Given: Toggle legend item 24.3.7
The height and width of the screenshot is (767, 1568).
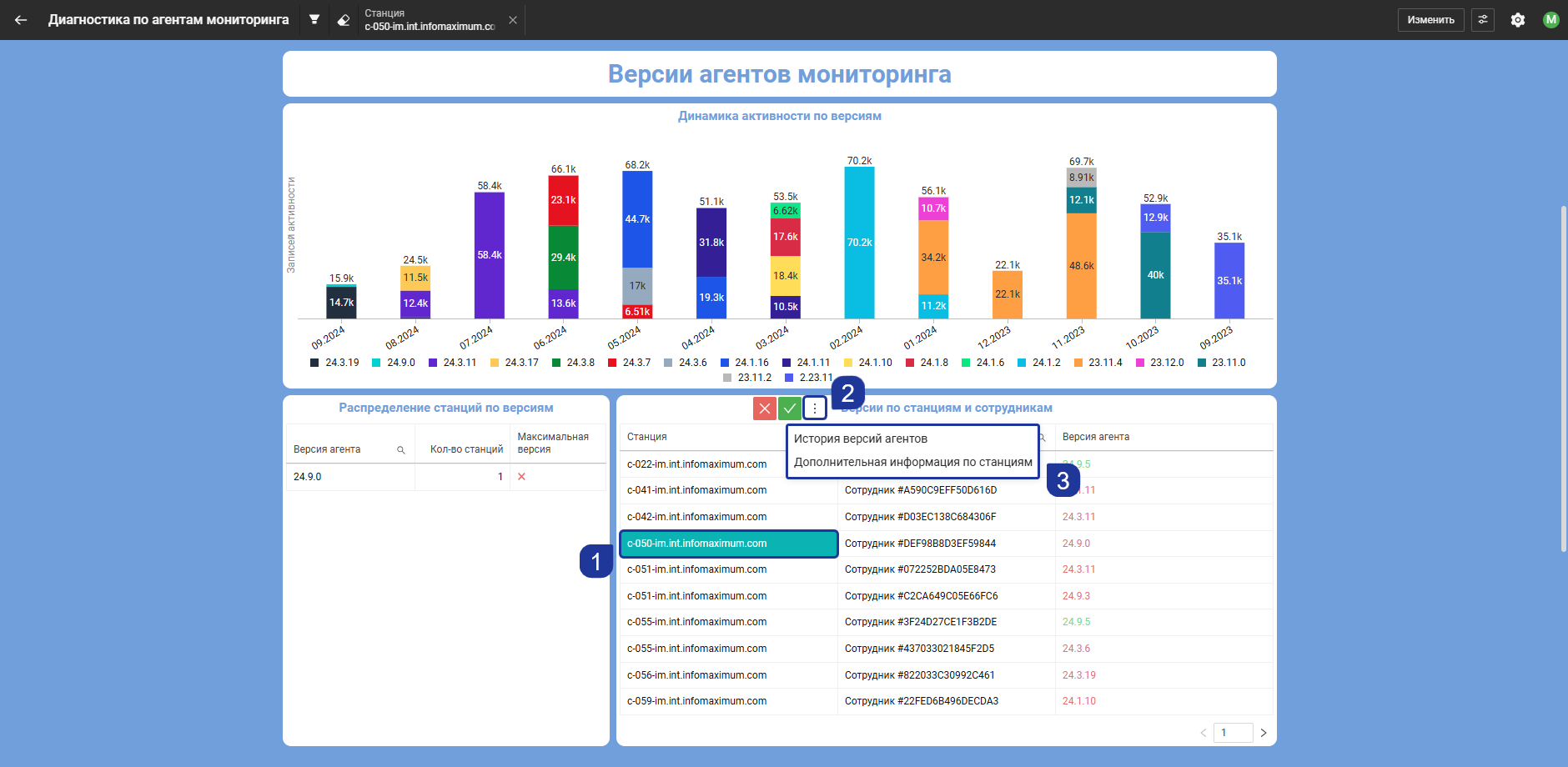Looking at the screenshot, I should tap(629, 363).
